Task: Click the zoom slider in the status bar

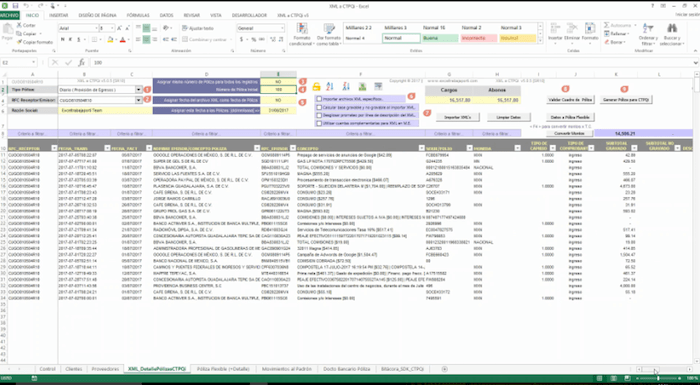Action: click(x=658, y=379)
